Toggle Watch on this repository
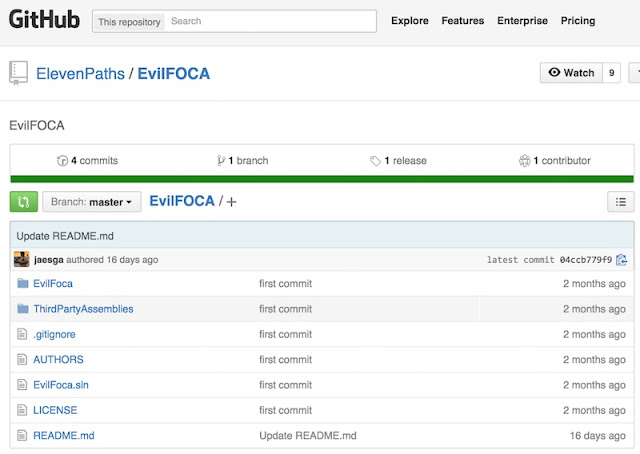 coord(571,73)
